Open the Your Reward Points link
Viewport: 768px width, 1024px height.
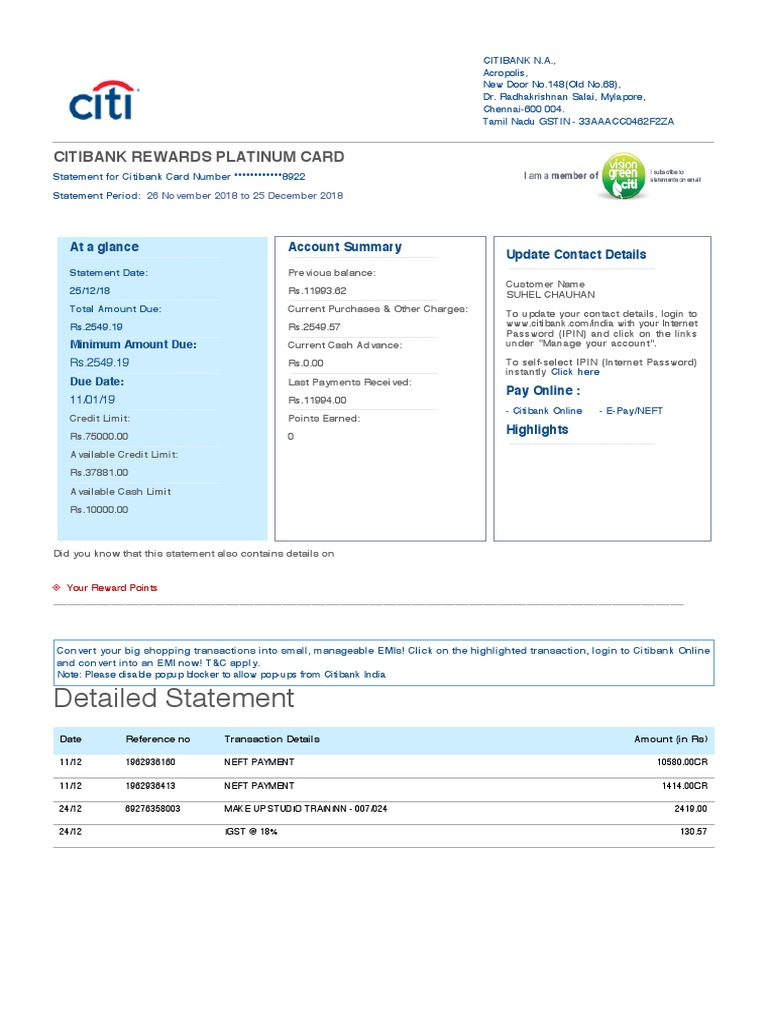click(x=112, y=588)
